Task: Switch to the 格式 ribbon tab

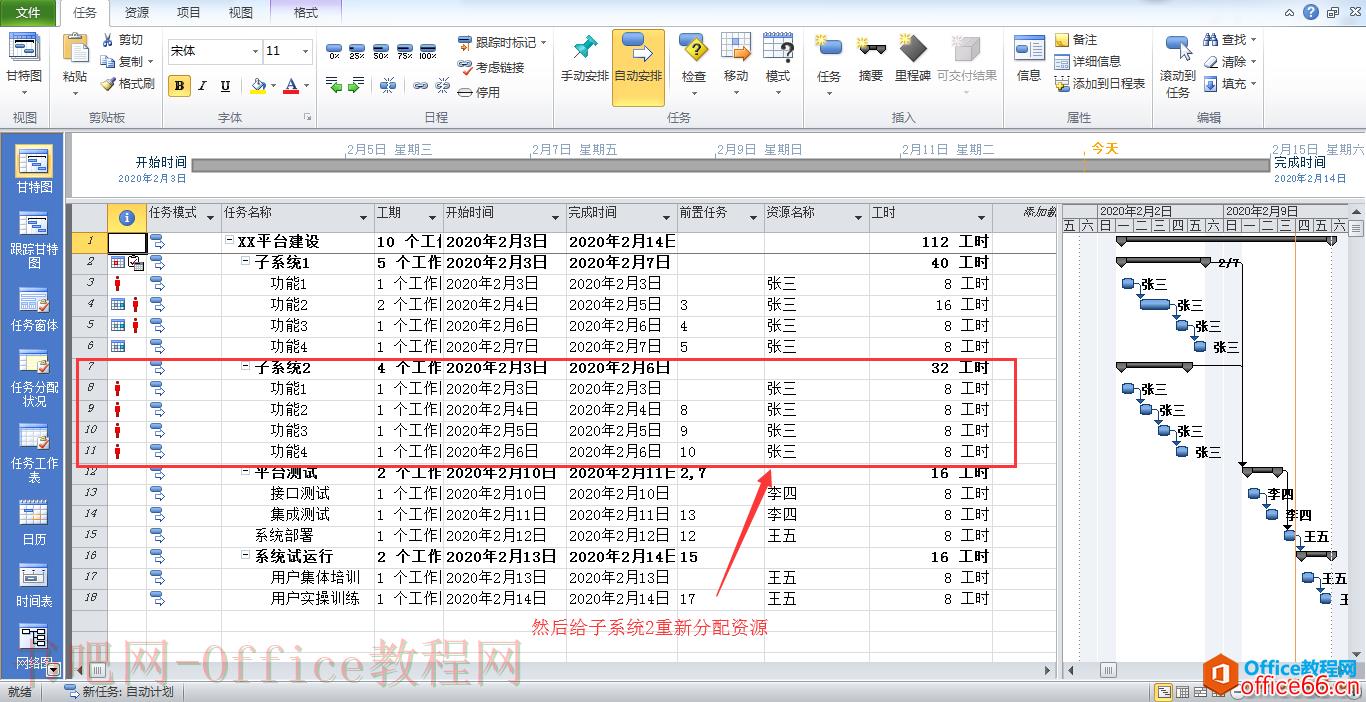Action: pyautogui.click(x=306, y=13)
